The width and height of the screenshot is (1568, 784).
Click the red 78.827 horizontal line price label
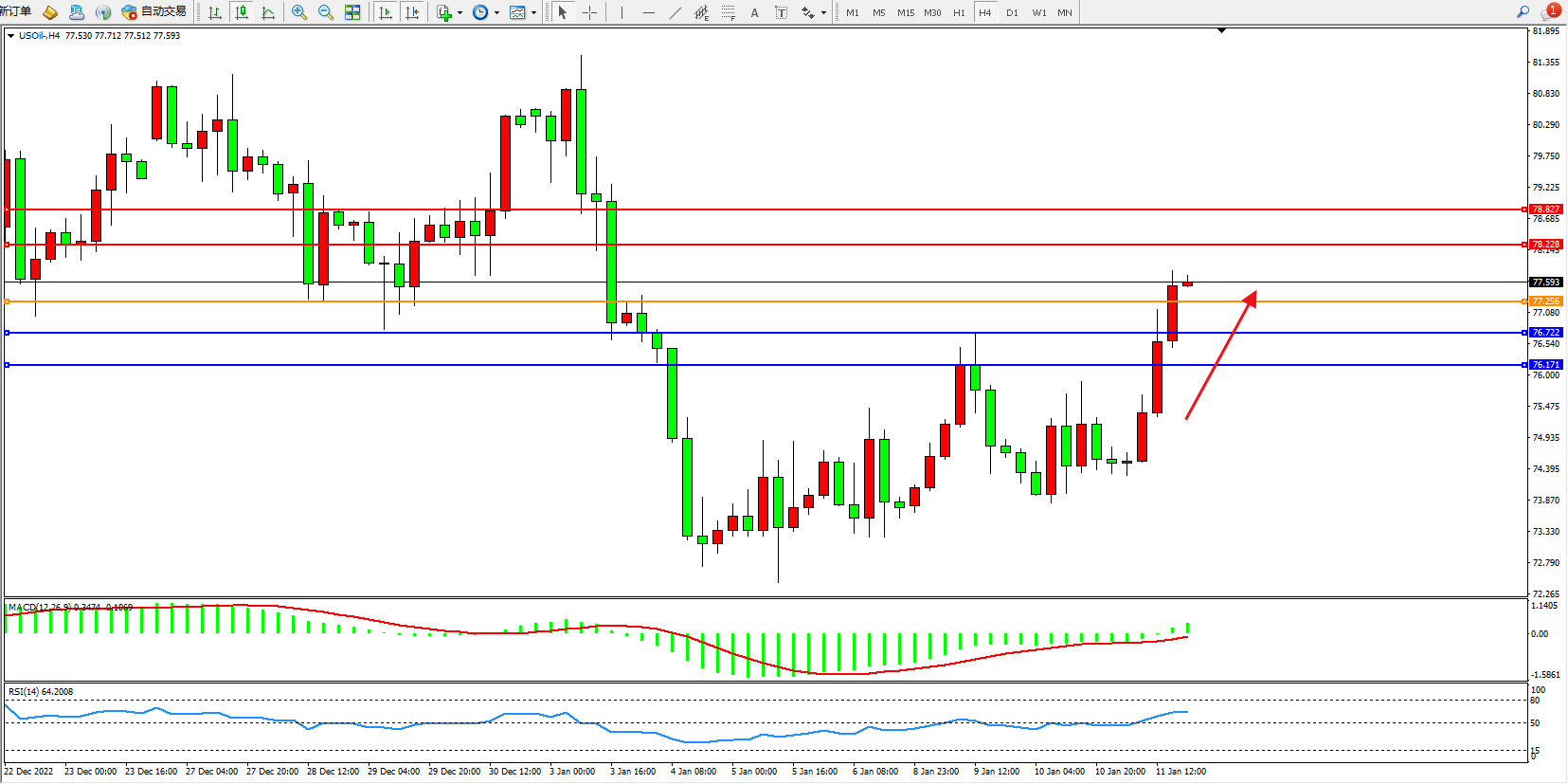point(1545,210)
